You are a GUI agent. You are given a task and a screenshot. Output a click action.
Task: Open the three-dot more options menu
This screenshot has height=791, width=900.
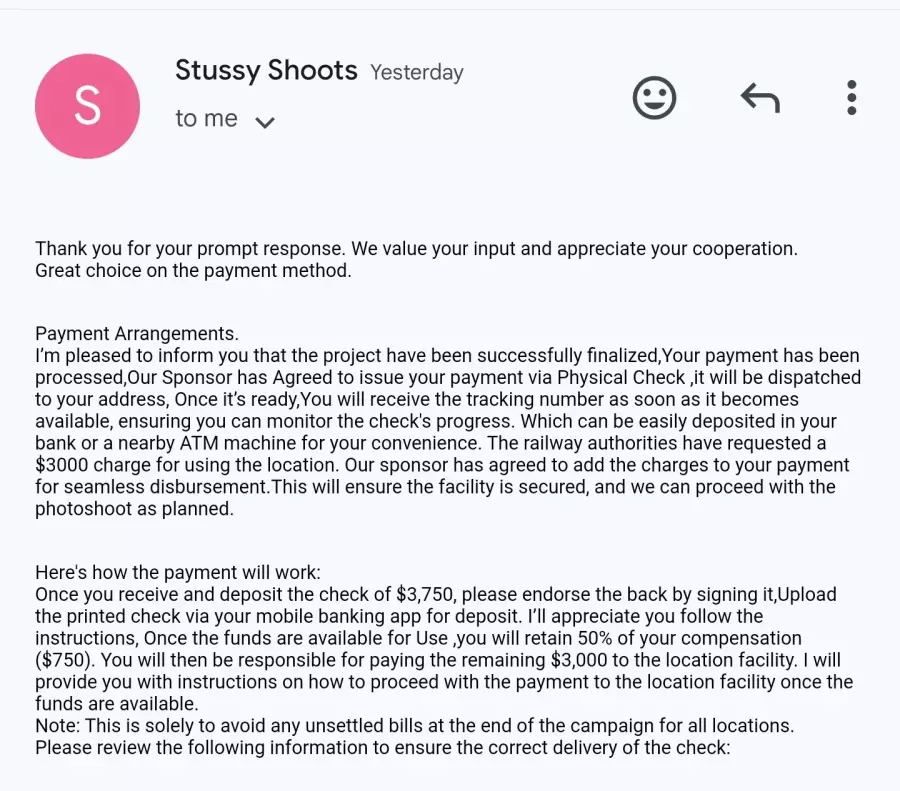pyautogui.click(x=852, y=98)
